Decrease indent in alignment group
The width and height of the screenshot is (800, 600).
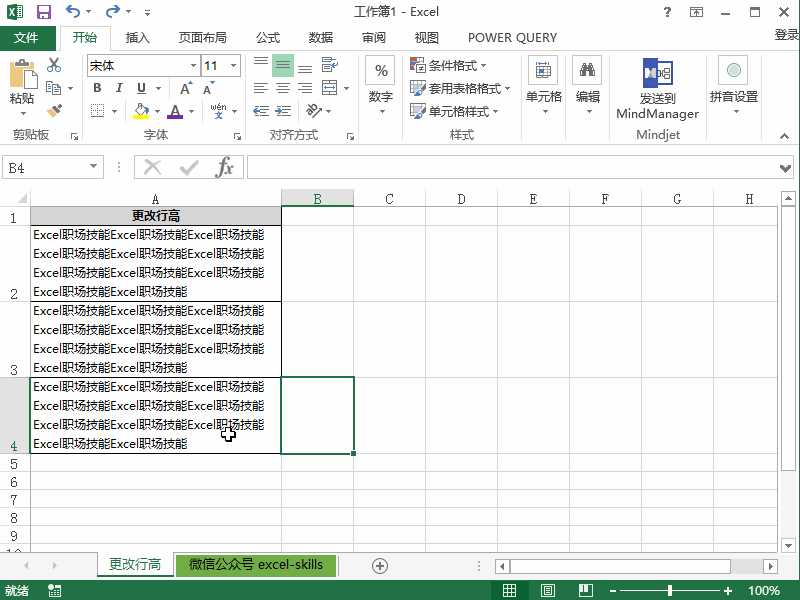[x=261, y=111]
